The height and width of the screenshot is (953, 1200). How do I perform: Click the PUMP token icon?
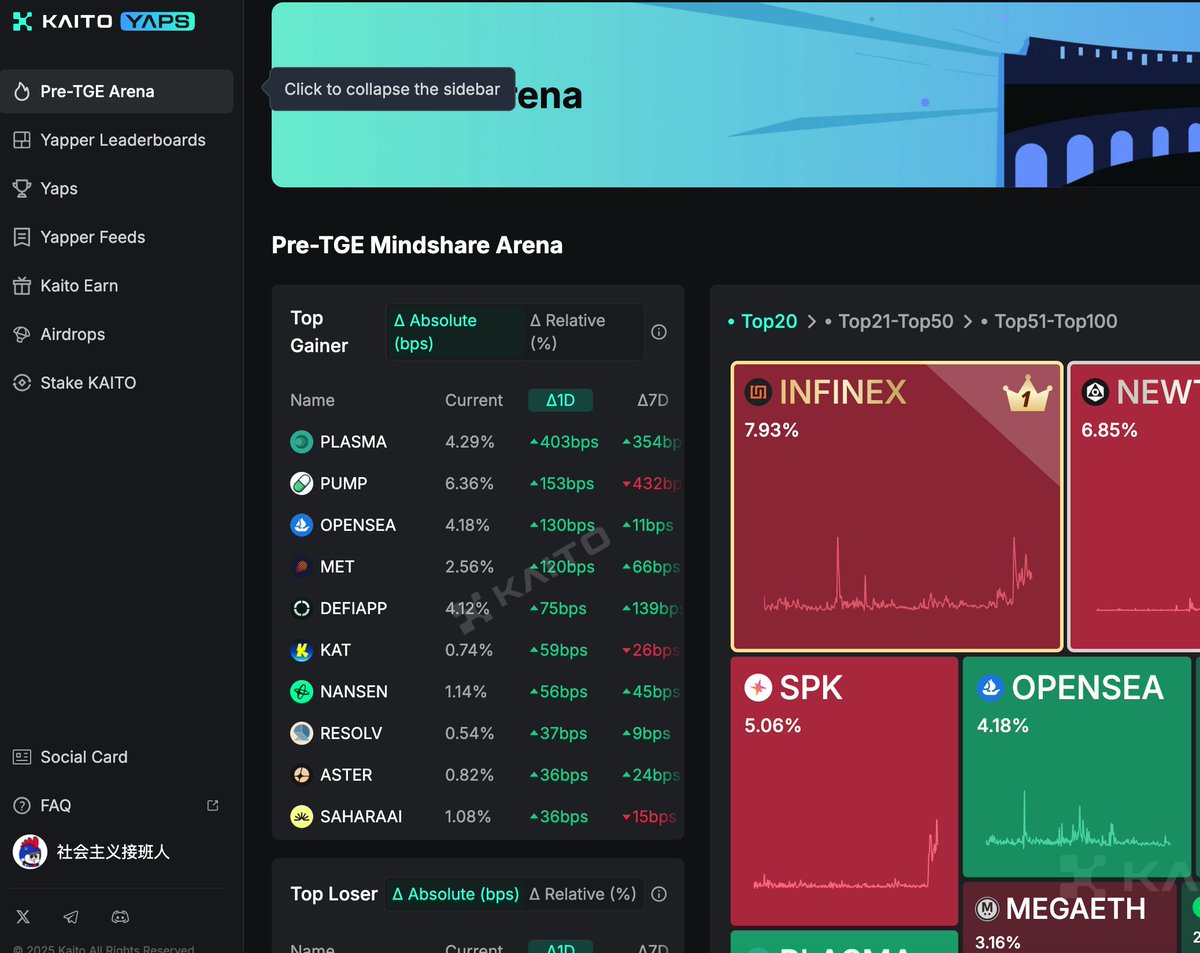[x=301, y=483]
